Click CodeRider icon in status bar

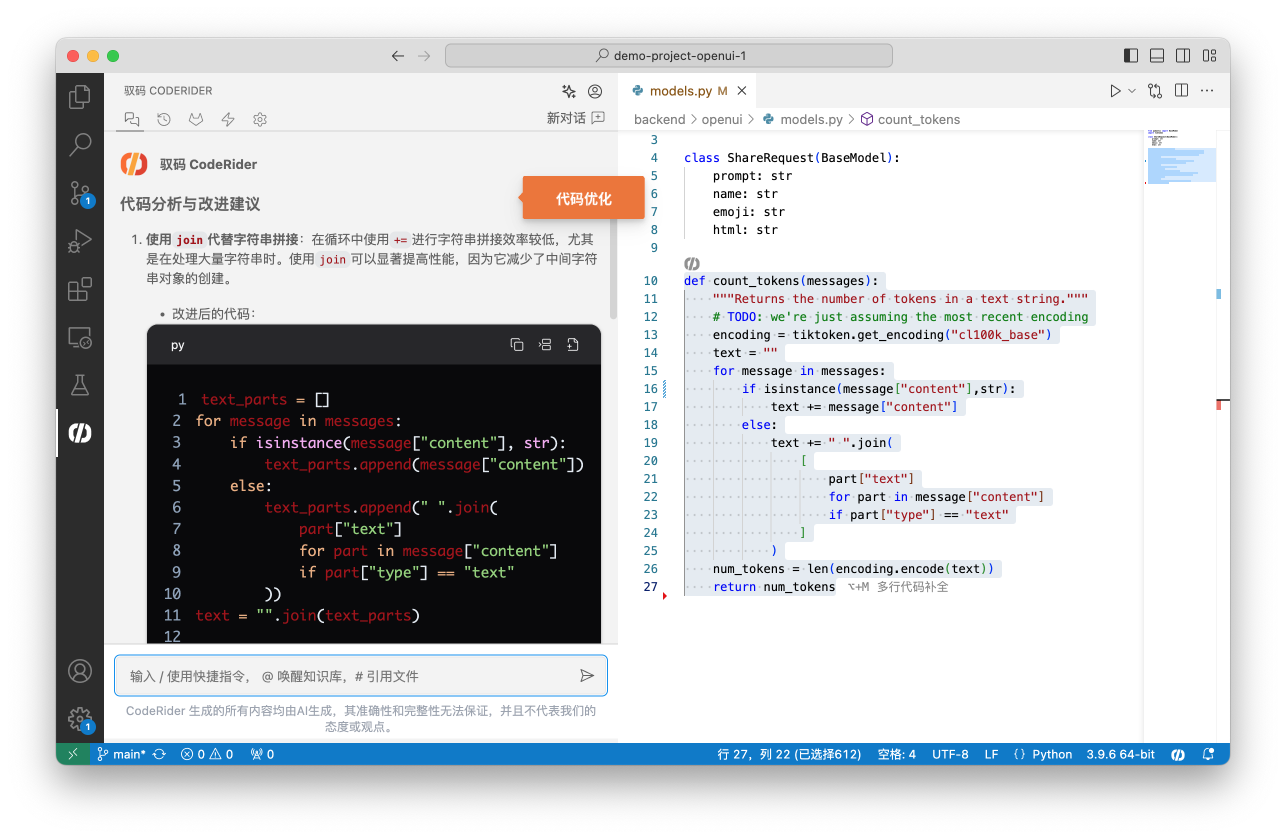click(1178, 754)
